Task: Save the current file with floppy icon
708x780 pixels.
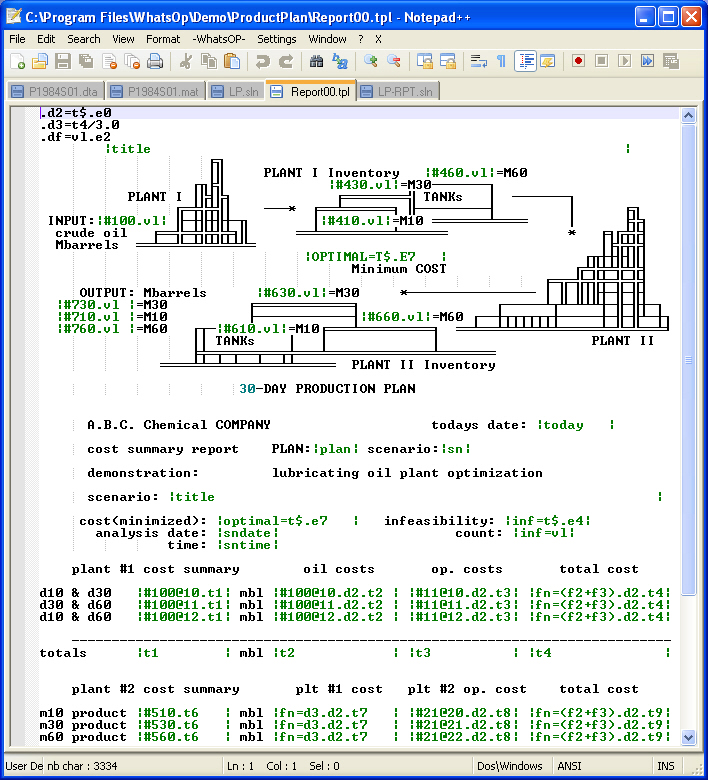Action: [63, 62]
